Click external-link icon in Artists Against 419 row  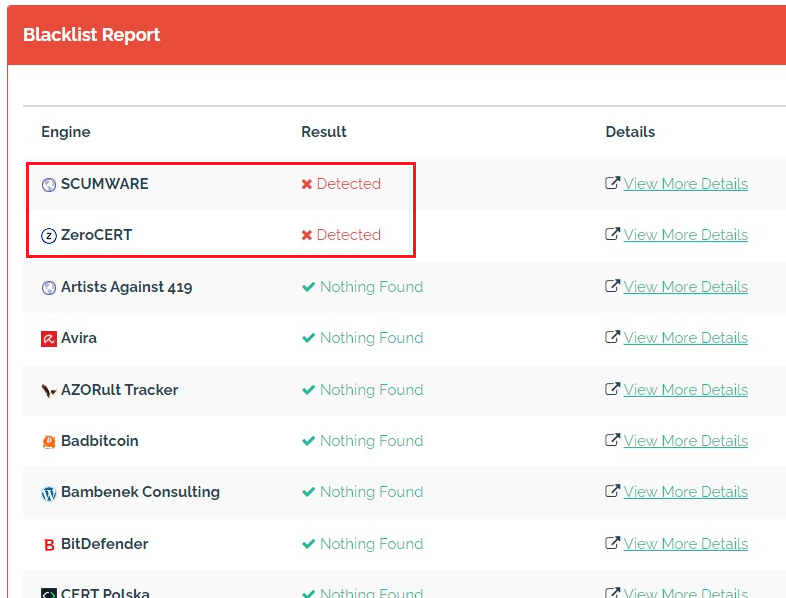tap(612, 286)
